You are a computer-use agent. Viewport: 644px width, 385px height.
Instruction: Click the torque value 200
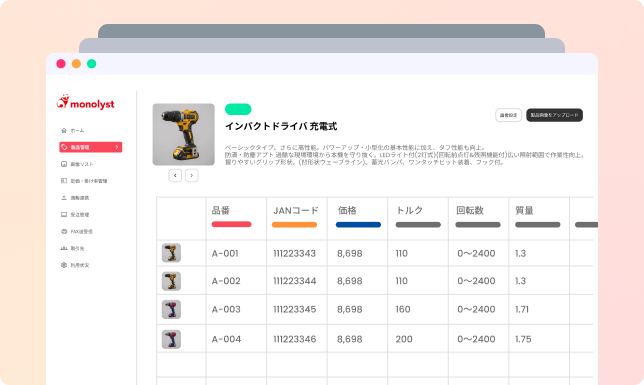[x=404, y=339]
